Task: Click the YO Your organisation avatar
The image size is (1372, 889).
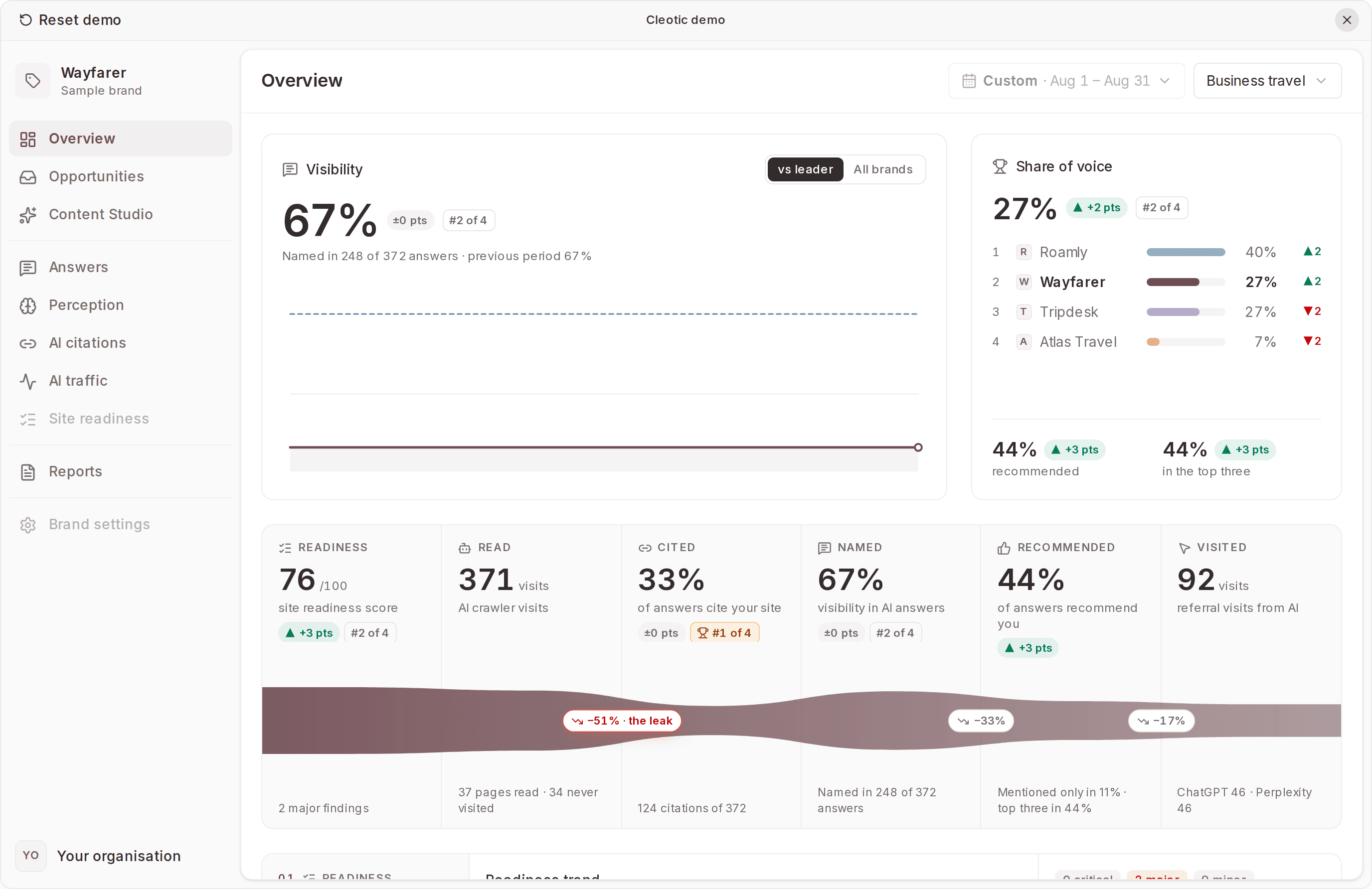Action: pos(30,856)
